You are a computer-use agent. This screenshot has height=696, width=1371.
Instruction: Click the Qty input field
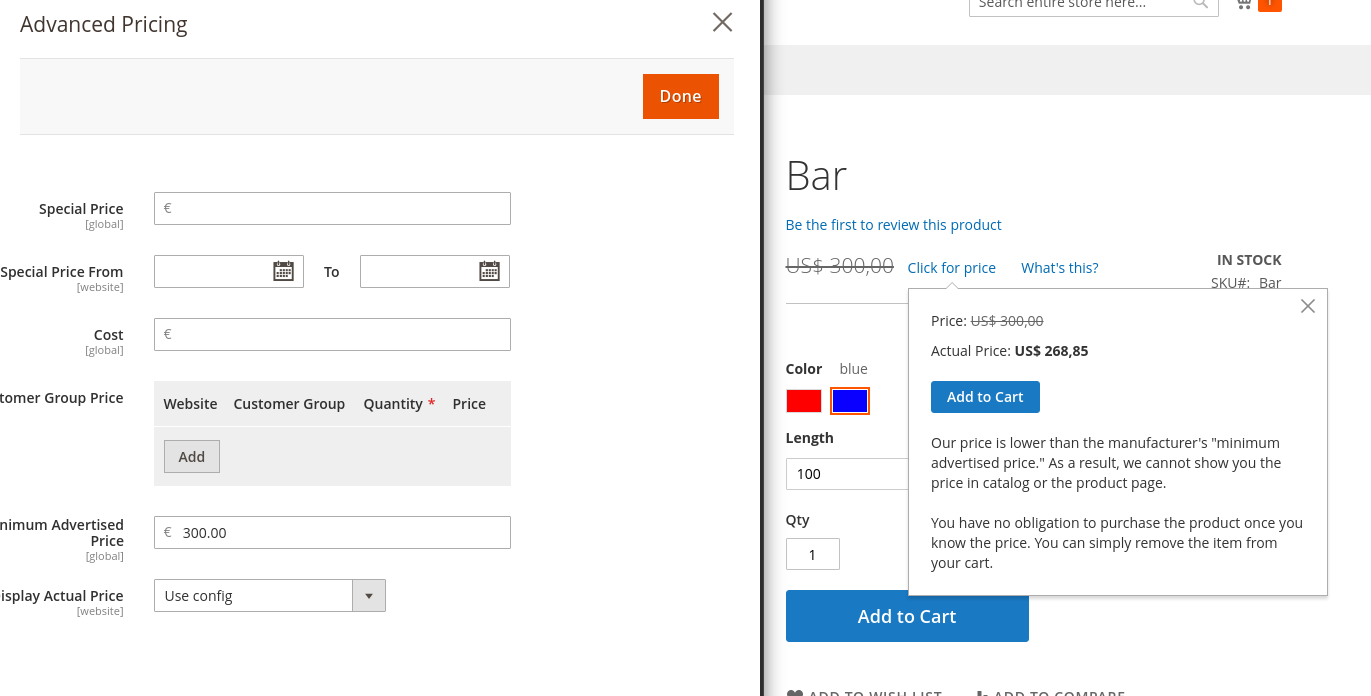(813, 554)
